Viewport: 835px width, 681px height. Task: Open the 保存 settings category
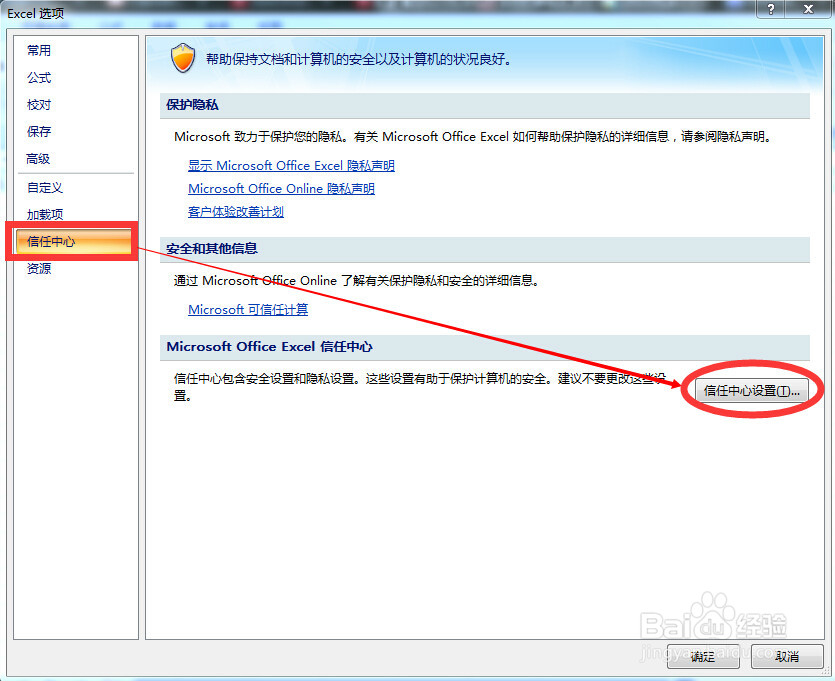click(39, 132)
